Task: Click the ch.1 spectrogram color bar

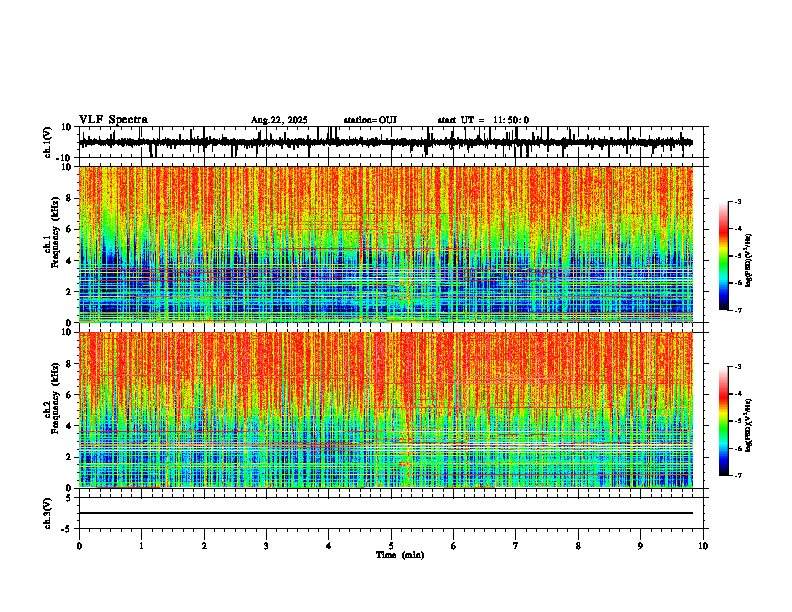Action: point(724,256)
